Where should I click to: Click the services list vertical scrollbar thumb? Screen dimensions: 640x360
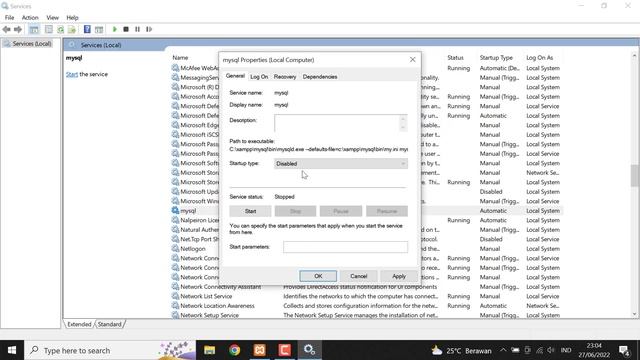pos(634,176)
